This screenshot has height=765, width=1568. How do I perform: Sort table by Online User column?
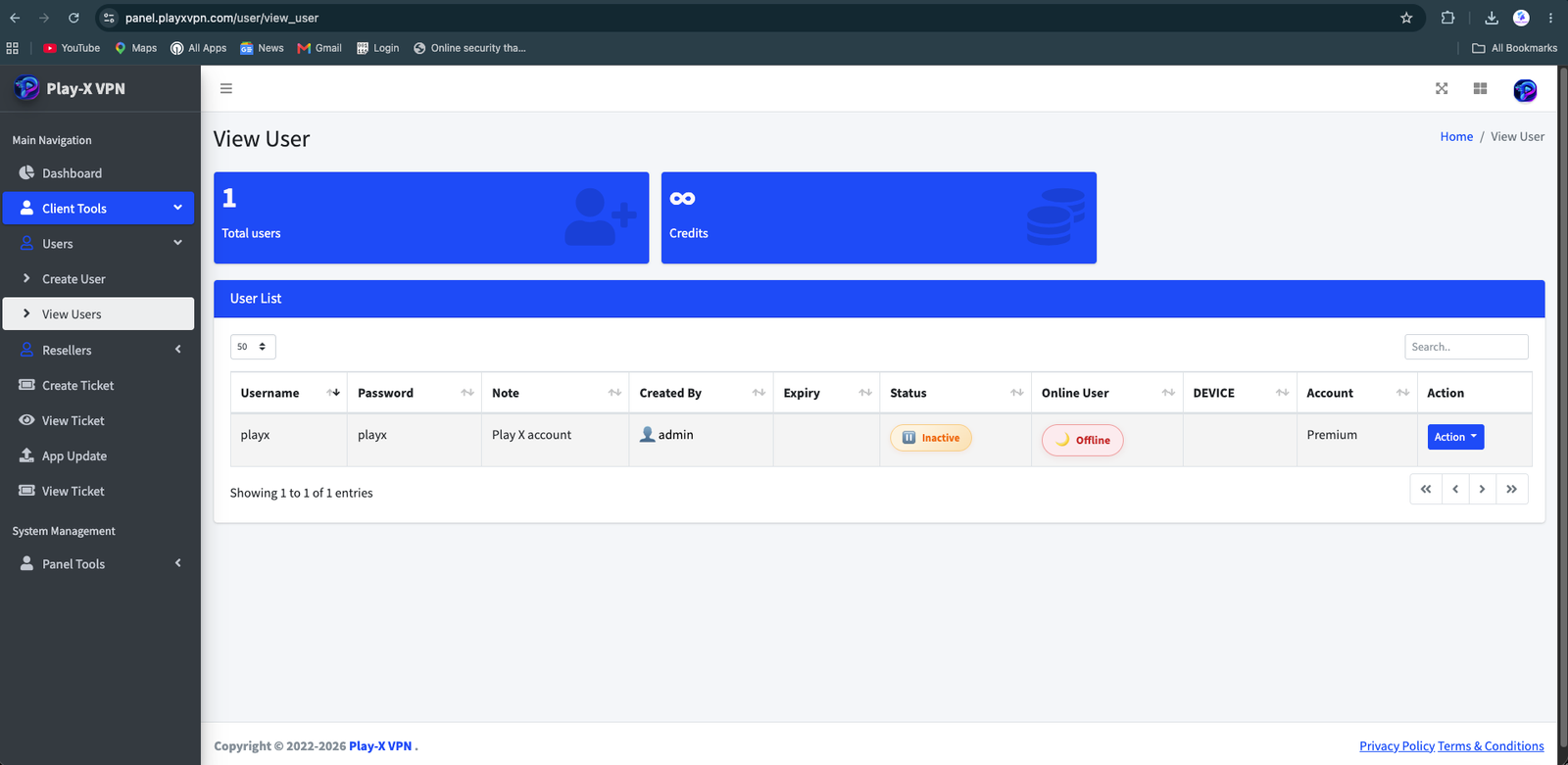click(x=1107, y=393)
